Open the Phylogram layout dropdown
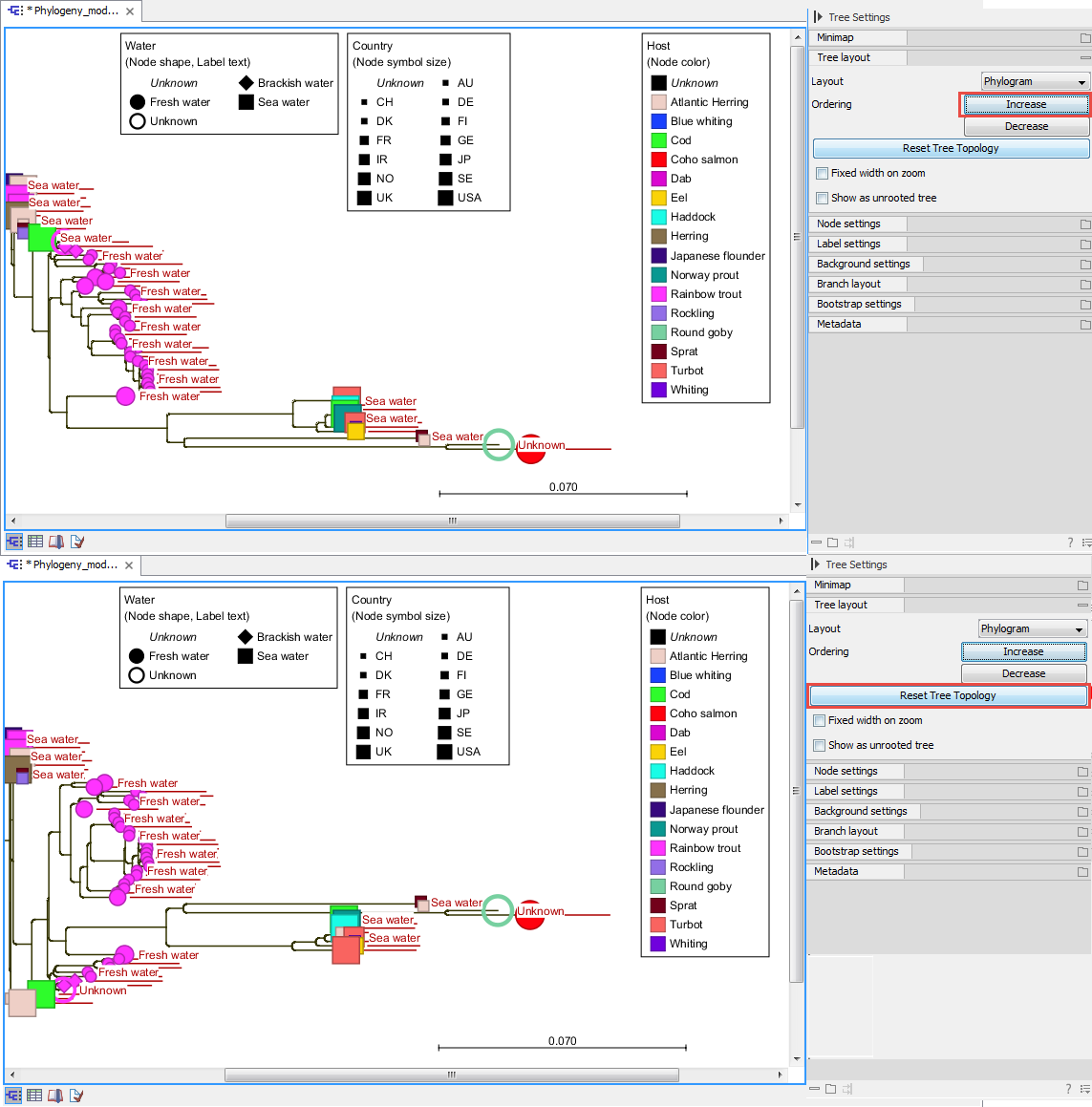This screenshot has width=1092, height=1107. (x=1034, y=81)
